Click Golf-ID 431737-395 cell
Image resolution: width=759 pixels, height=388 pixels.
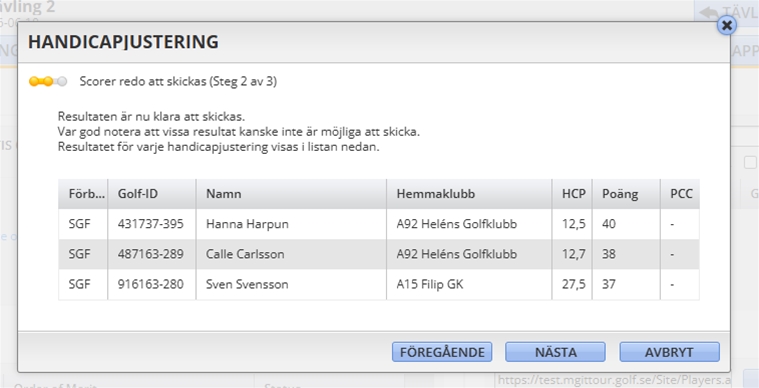[152, 224]
